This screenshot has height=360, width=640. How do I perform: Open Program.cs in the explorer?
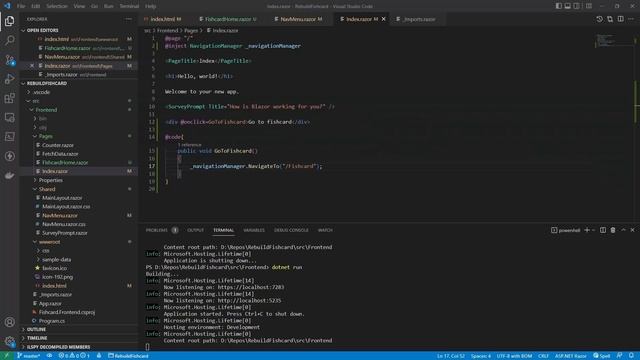[51, 321]
